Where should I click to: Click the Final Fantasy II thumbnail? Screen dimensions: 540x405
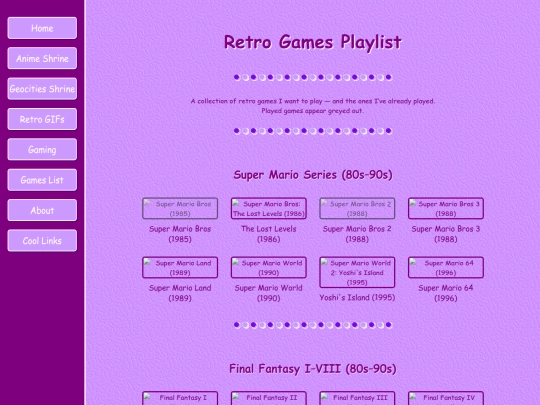click(269, 398)
